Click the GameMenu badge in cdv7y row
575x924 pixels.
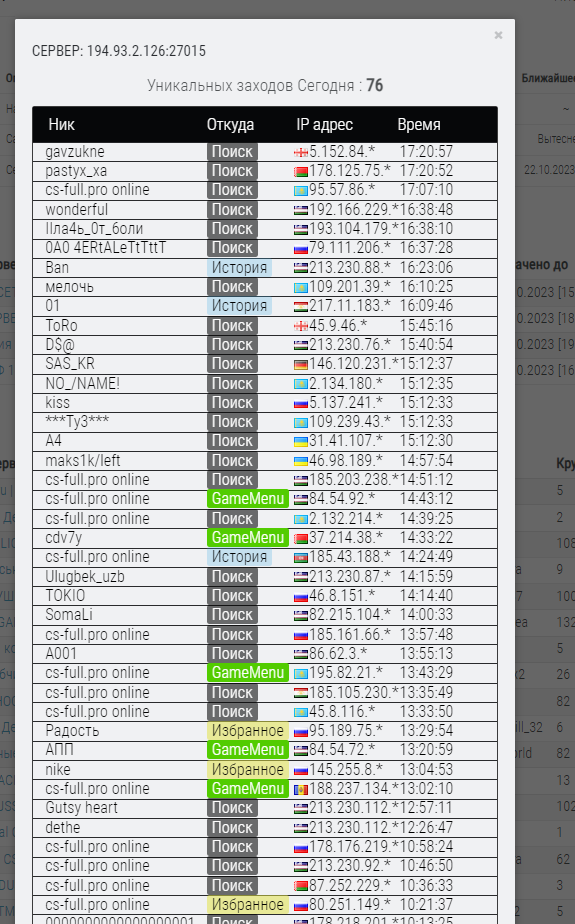point(247,537)
